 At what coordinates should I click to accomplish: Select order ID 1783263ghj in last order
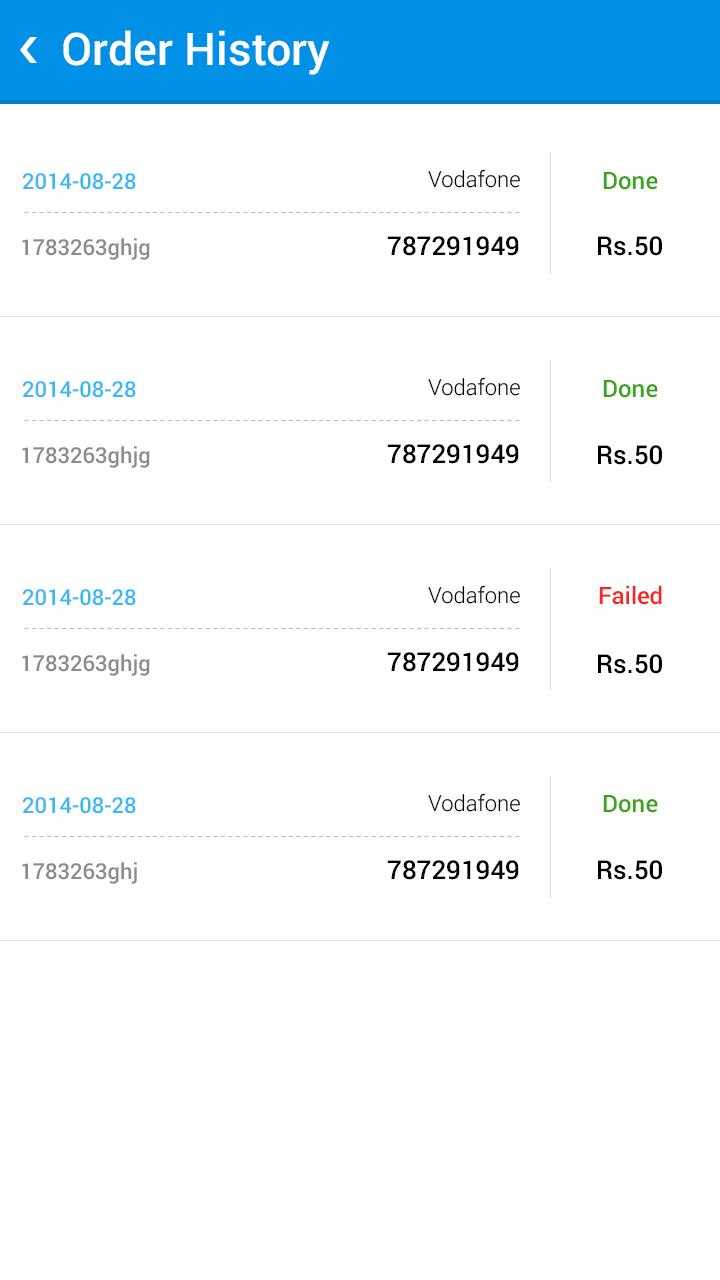click(80, 872)
